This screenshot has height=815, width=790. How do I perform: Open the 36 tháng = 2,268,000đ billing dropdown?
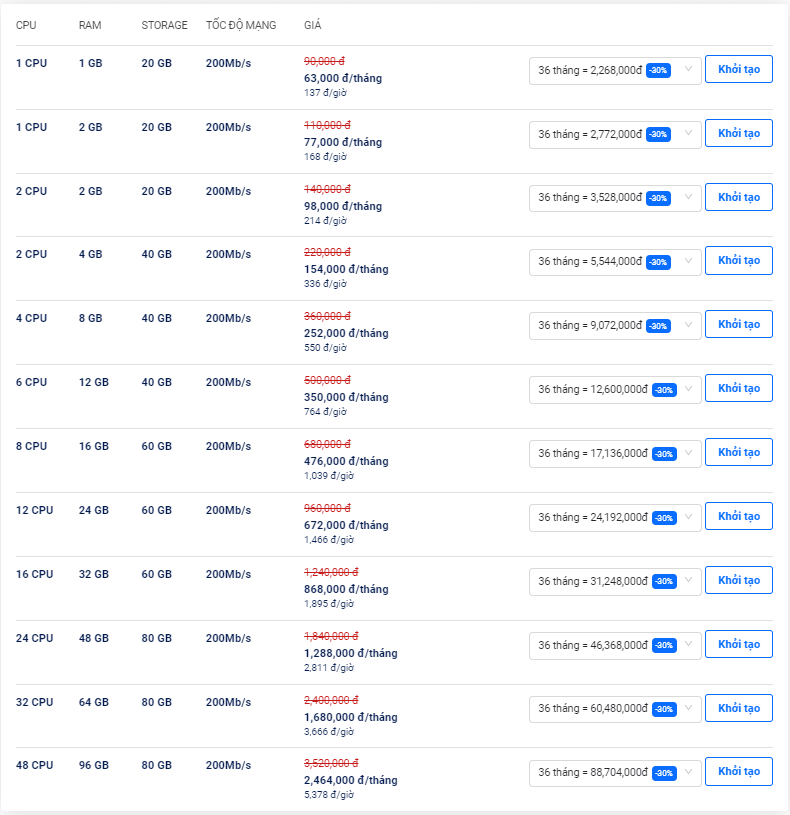click(x=615, y=70)
